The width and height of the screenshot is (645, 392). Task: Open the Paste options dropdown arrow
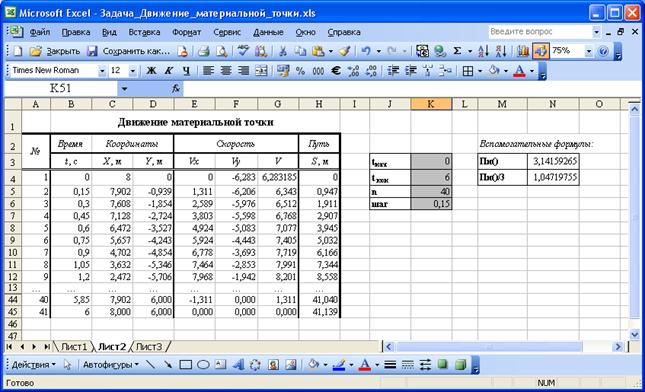click(x=331, y=51)
